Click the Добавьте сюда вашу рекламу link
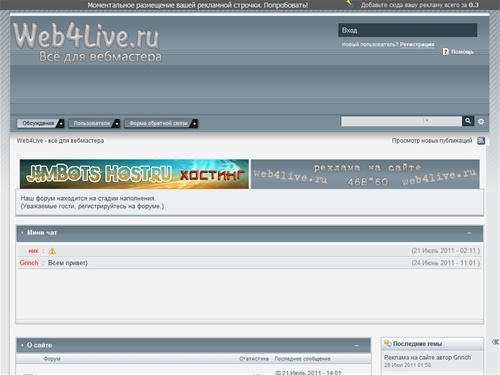500x375 pixels. (420, 5)
